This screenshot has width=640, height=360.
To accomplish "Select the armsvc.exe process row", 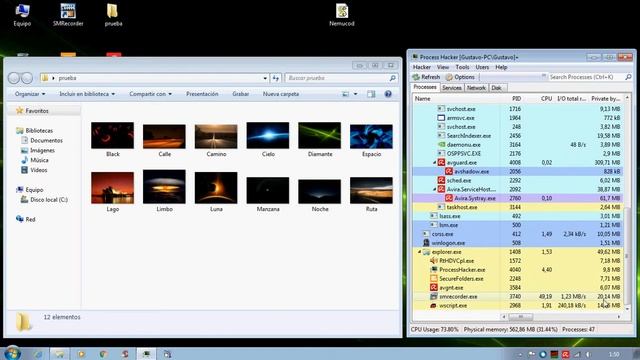I will click(518, 118).
